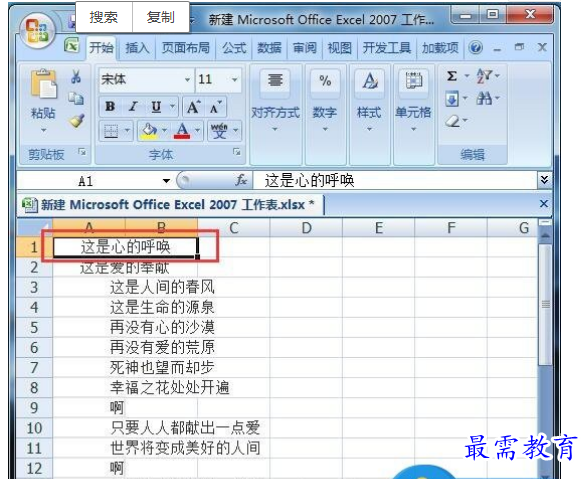Increase font size with large A

[194, 107]
